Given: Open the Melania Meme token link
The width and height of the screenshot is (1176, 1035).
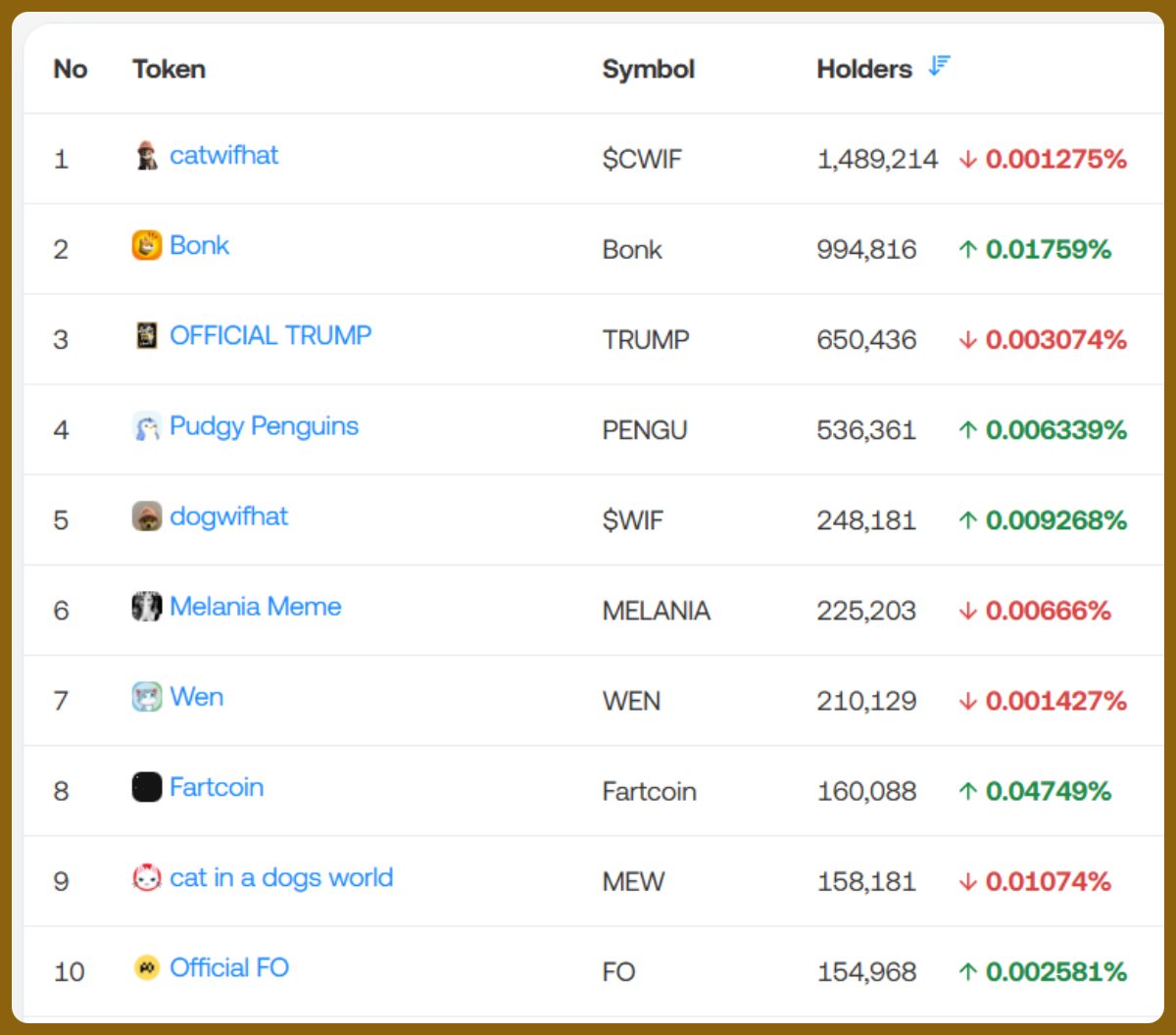Looking at the screenshot, I should tap(255, 607).
